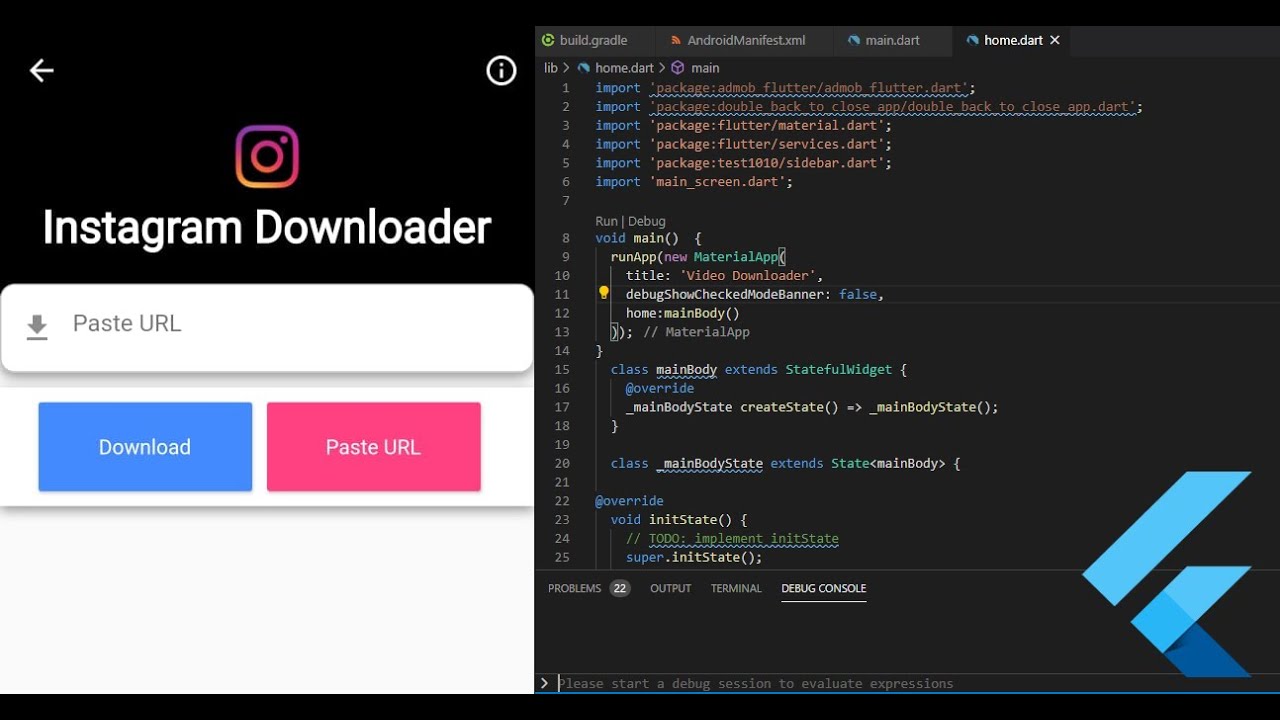The height and width of the screenshot is (720, 1280).
Task: Click the debug console prompt chevron
Action: pyautogui.click(x=545, y=683)
